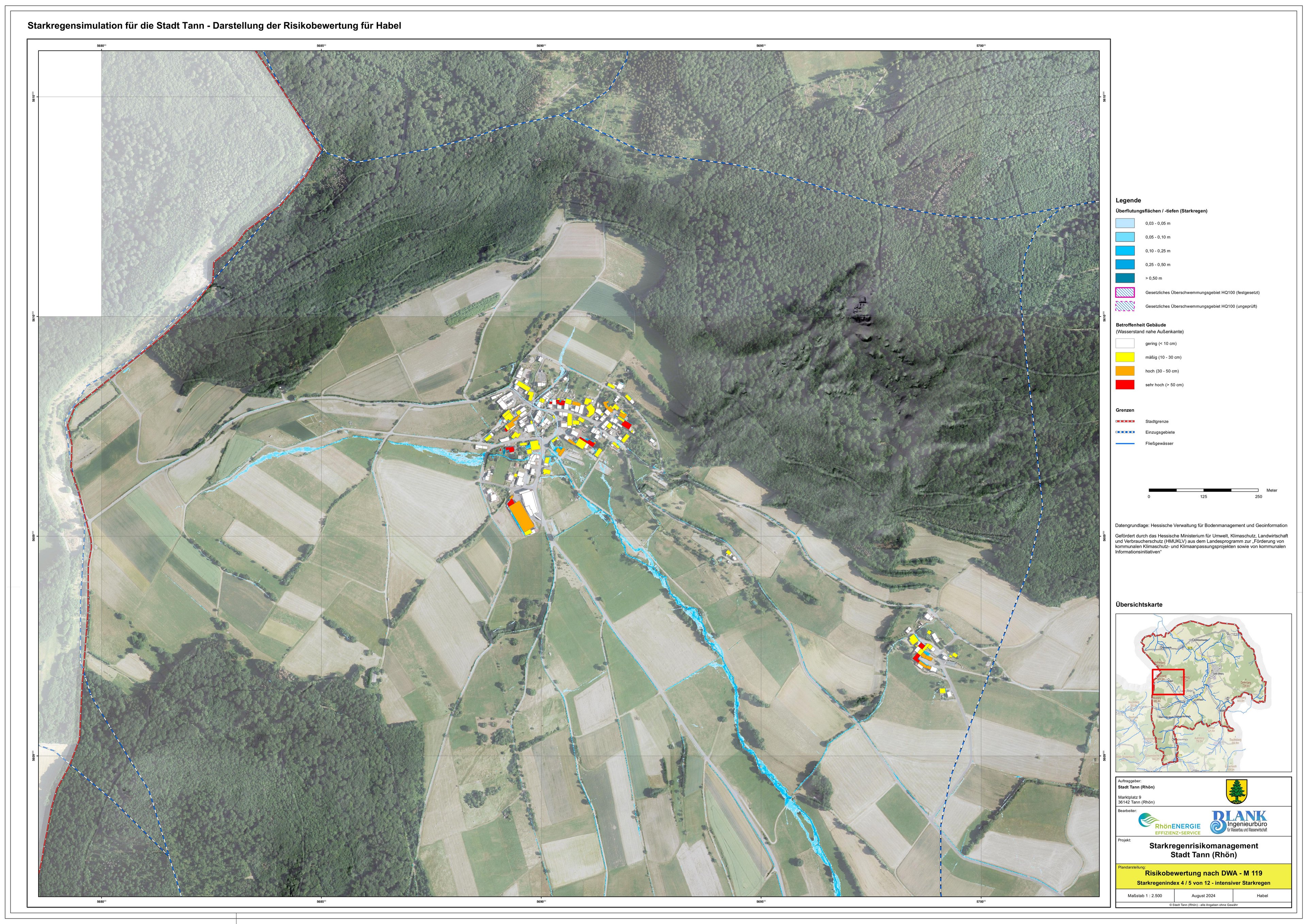Click the Legende heading

pyautogui.click(x=1128, y=200)
